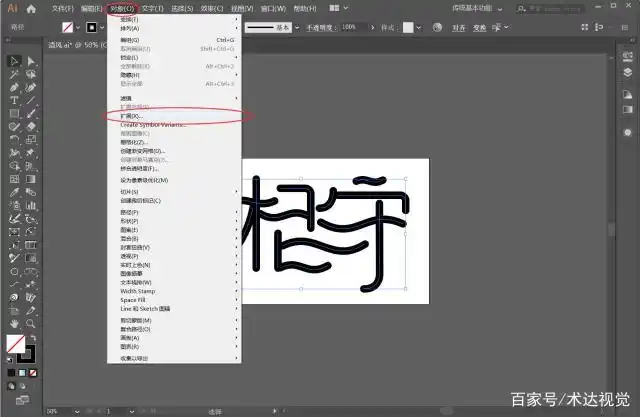This screenshot has height=417, width=640.
Task: Click the 对齐 align link
Action: point(458,28)
